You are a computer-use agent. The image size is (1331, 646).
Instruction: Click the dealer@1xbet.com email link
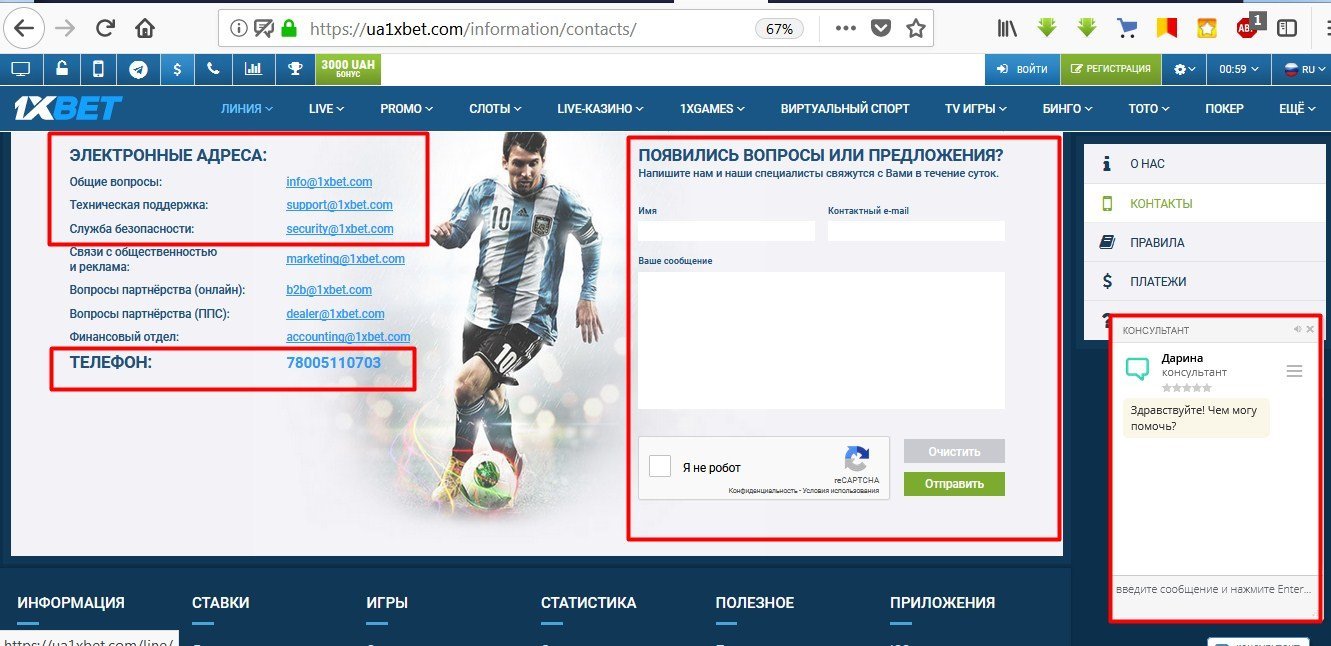tap(335, 314)
